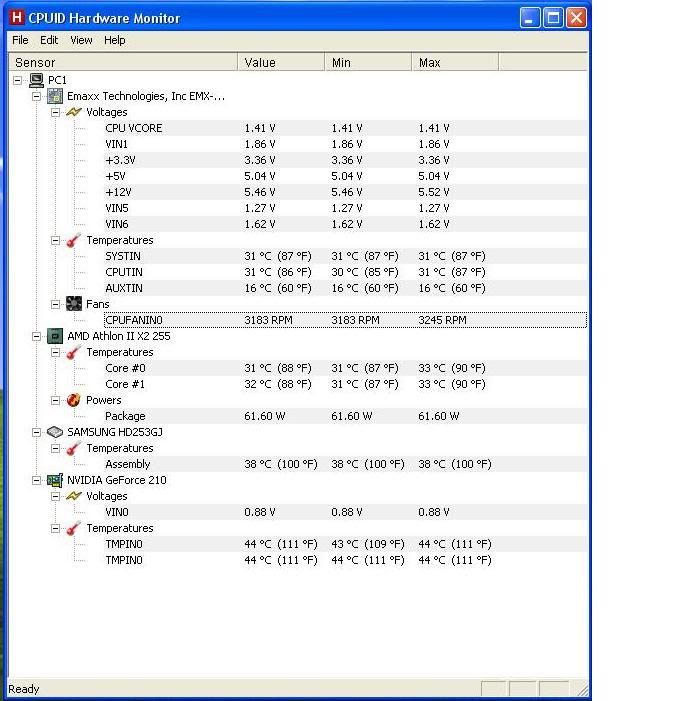Select the VIN5 row
The width and height of the screenshot is (683, 701).
345,208
